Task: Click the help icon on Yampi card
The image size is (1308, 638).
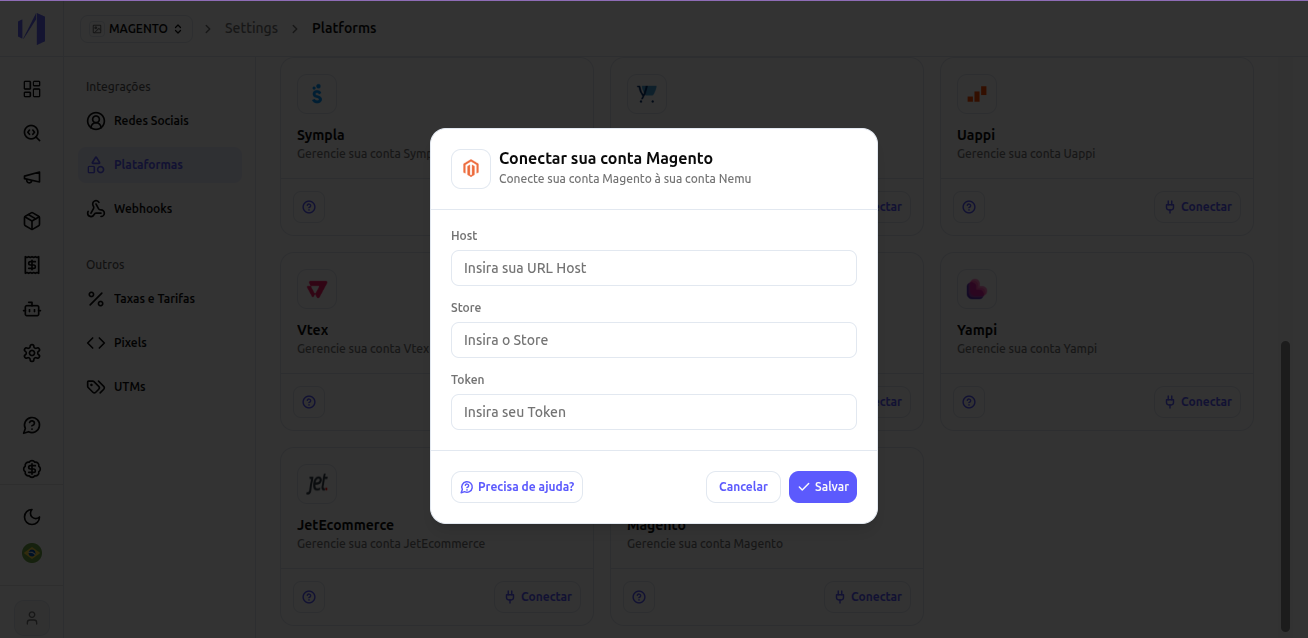Action: click(969, 402)
